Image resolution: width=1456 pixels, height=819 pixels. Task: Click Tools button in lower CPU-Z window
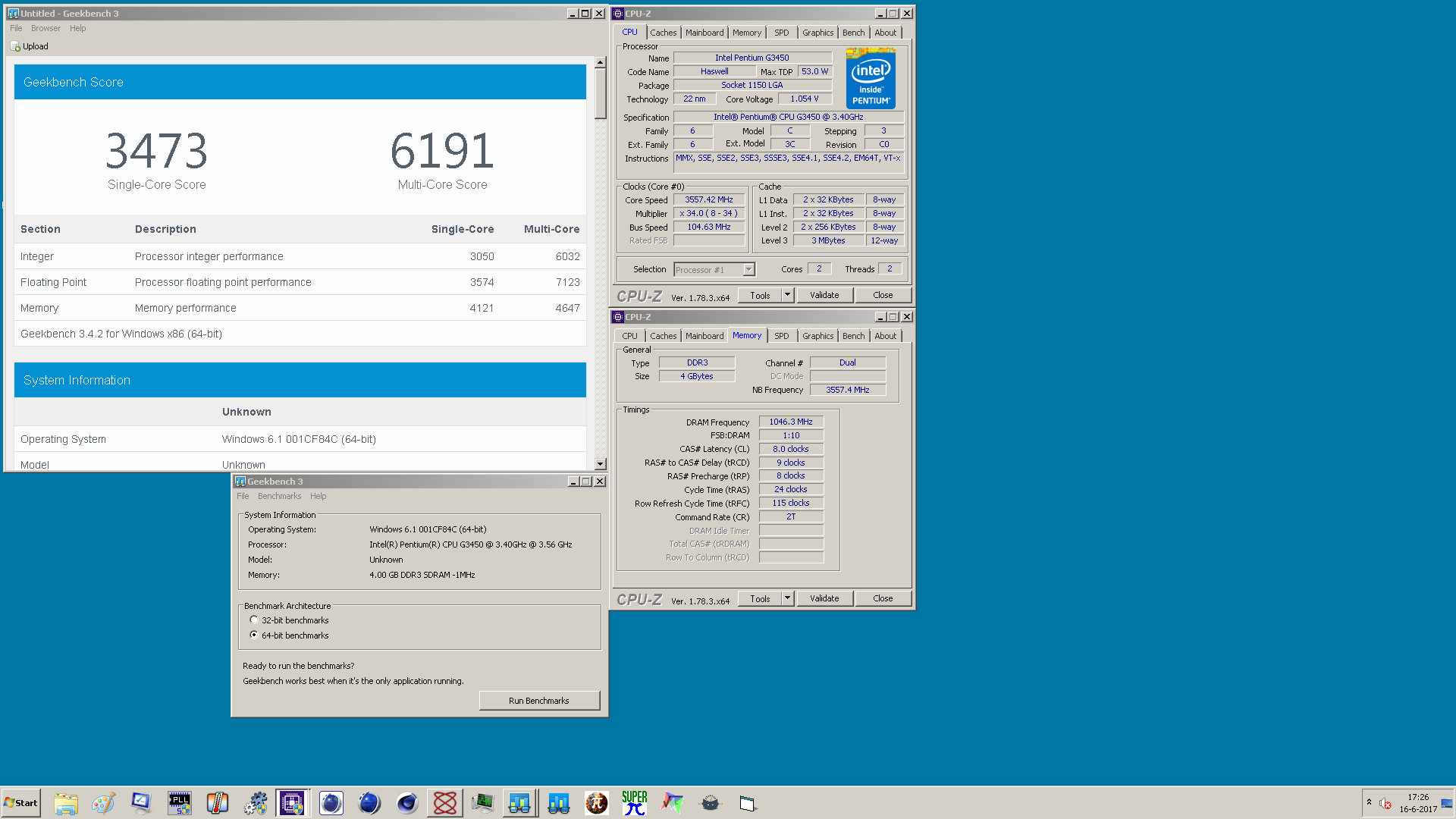click(x=760, y=598)
